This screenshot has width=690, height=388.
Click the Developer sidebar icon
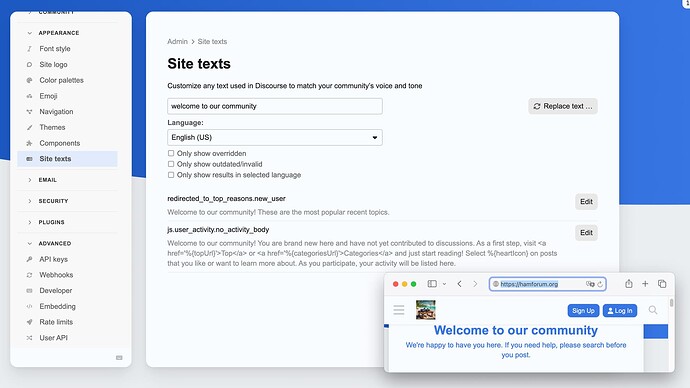(x=29, y=291)
